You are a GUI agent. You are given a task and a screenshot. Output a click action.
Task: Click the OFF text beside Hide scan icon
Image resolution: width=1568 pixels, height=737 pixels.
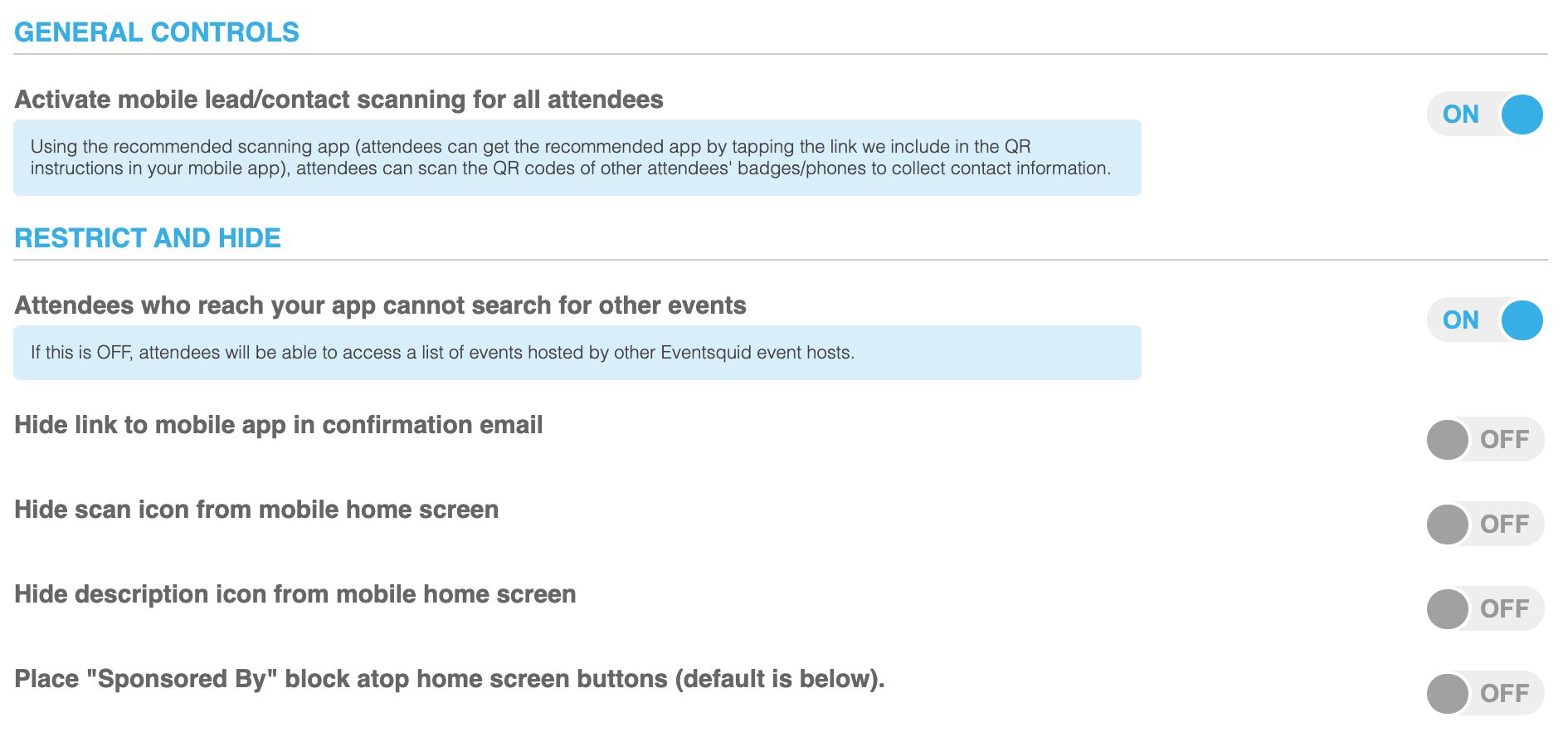[x=1505, y=525]
